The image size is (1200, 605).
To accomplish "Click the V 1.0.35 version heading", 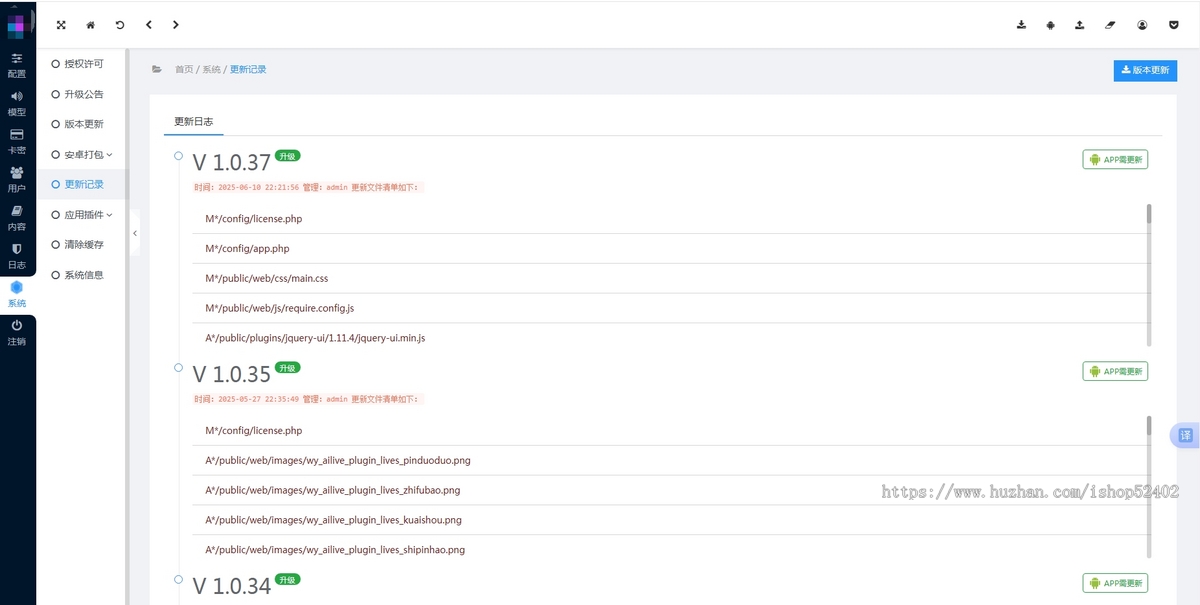I will click(232, 375).
